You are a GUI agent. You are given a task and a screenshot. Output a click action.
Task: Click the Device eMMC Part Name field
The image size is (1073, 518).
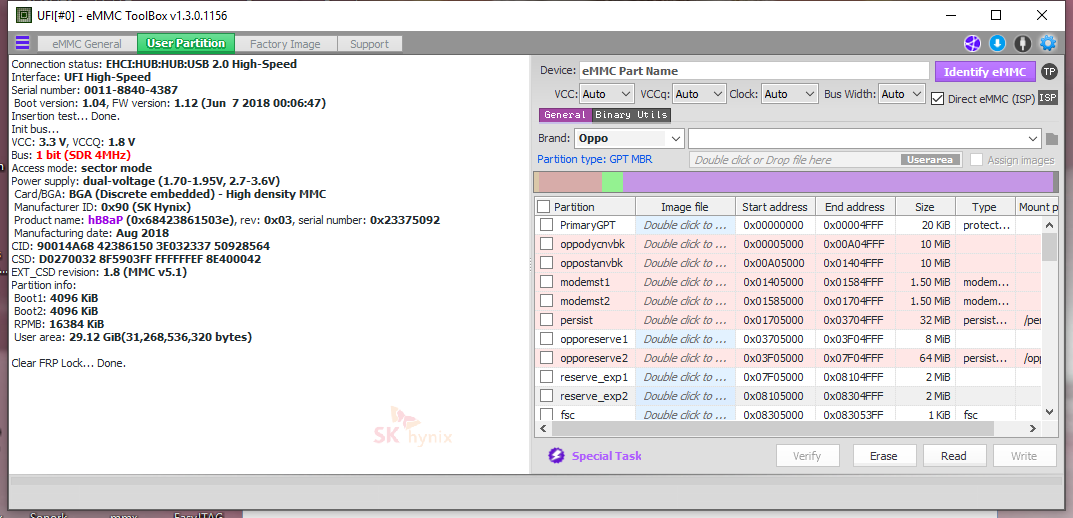pos(755,71)
